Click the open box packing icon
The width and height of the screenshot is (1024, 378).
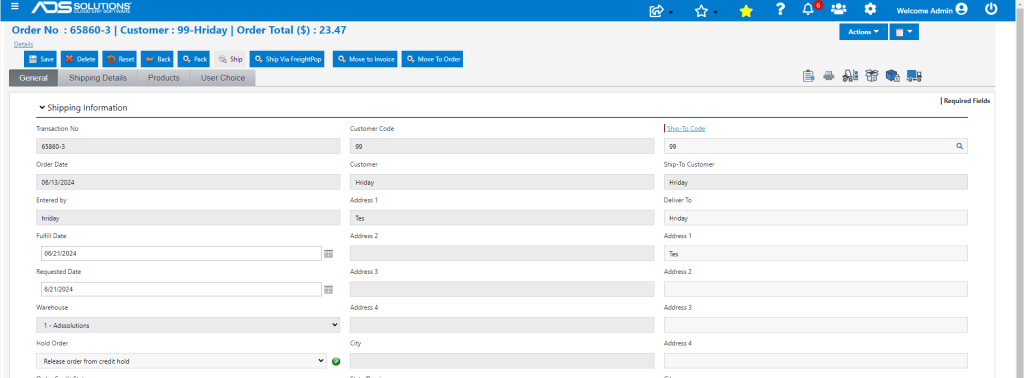click(x=872, y=76)
